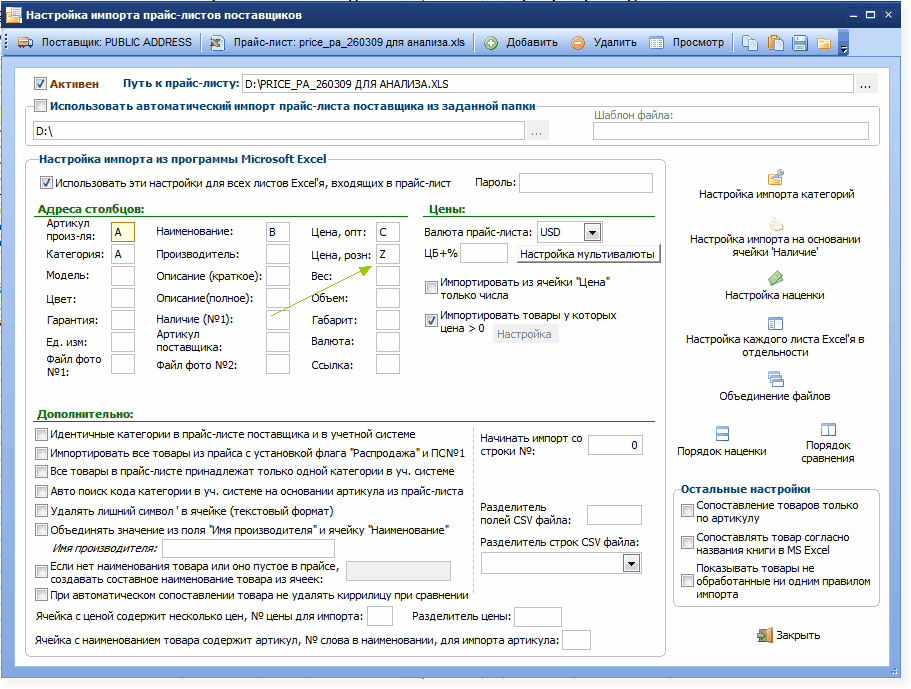Screen dimensions: 911x689
Task: Toggle the Активен checkbox
Action: (x=40, y=84)
